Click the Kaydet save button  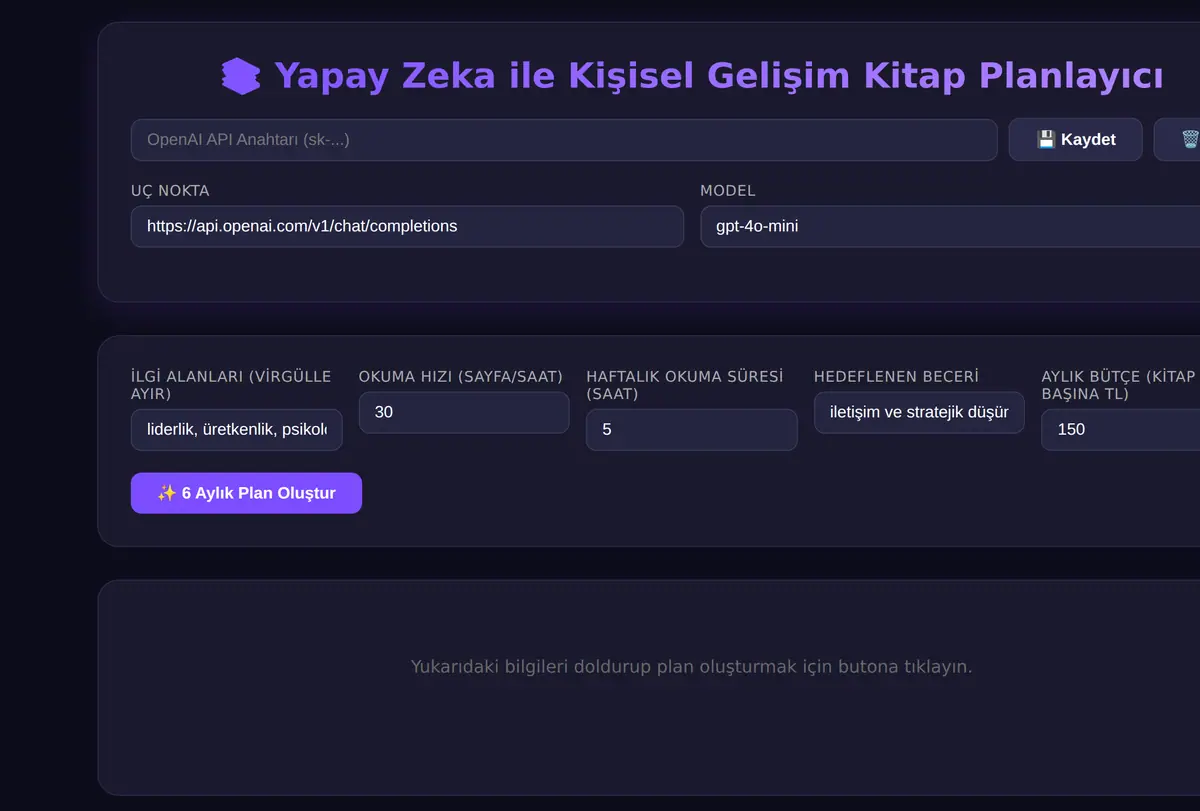point(1076,140)
